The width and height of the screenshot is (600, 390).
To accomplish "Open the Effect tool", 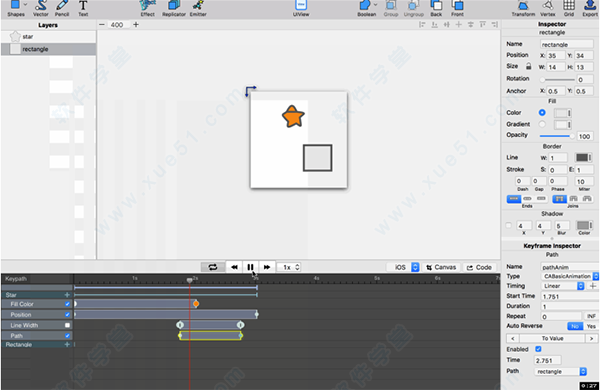I will tap(147, 8).
